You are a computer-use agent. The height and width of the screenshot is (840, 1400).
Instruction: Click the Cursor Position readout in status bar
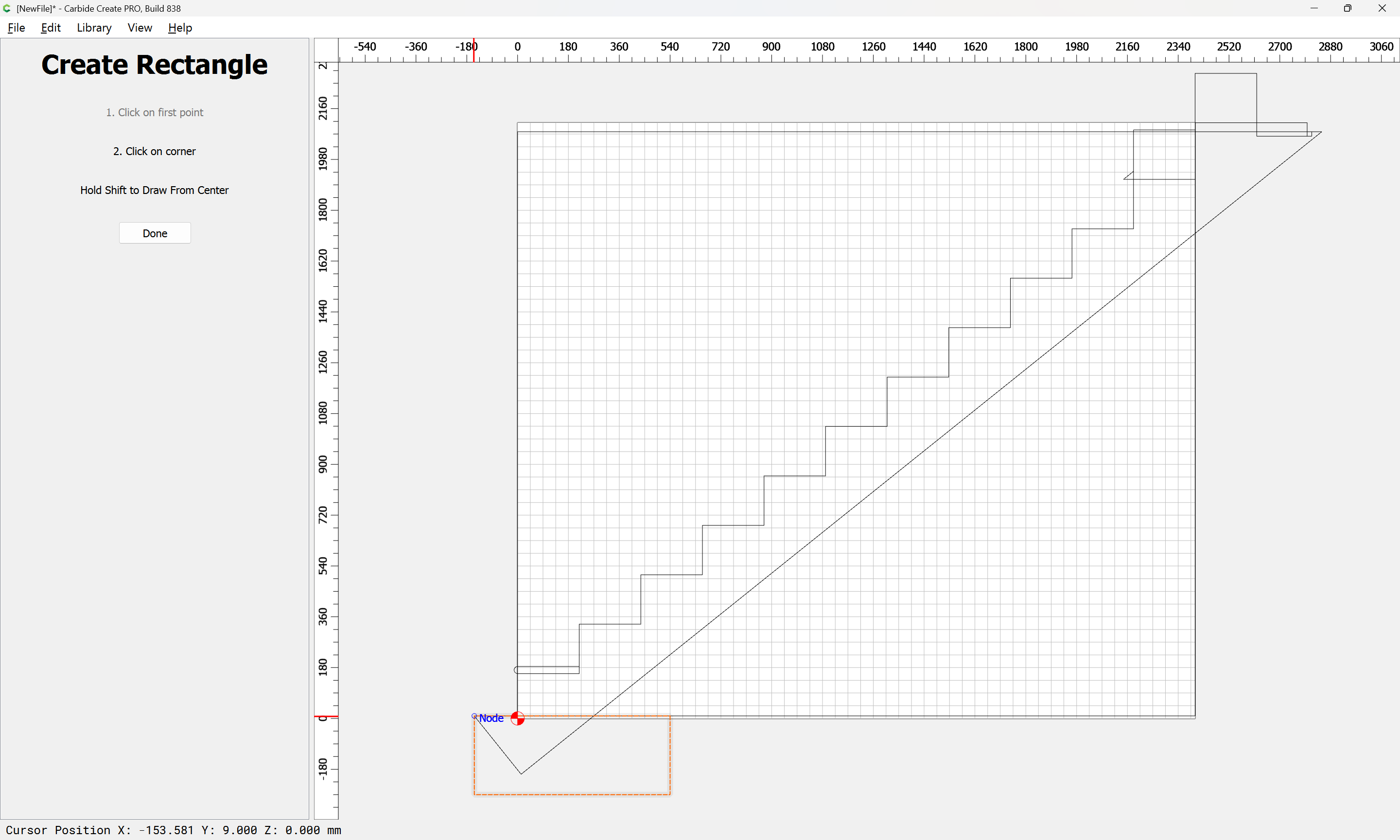[173, 830]
